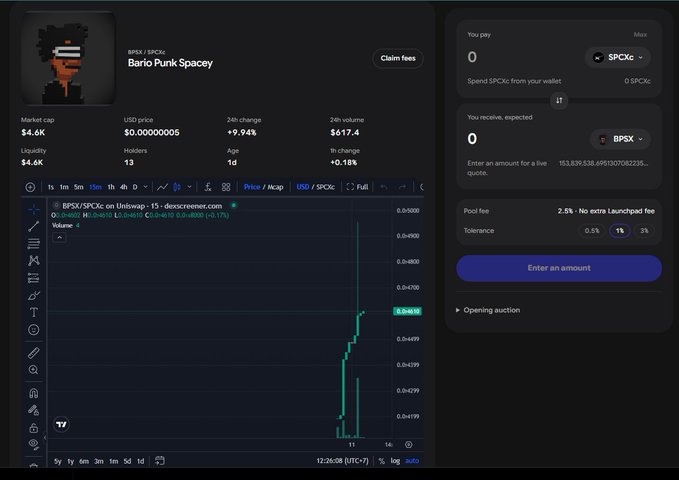Select the text annotation tool
Image resolution: width=679 pixels, height=480 pixels.
coord(33,312)
